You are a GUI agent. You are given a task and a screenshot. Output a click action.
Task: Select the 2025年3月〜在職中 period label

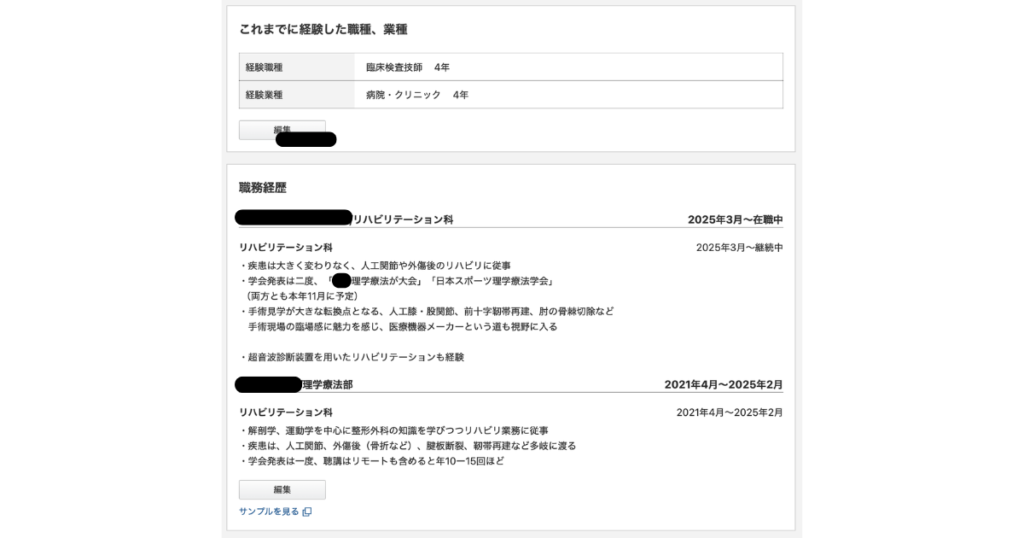[735, 219]
